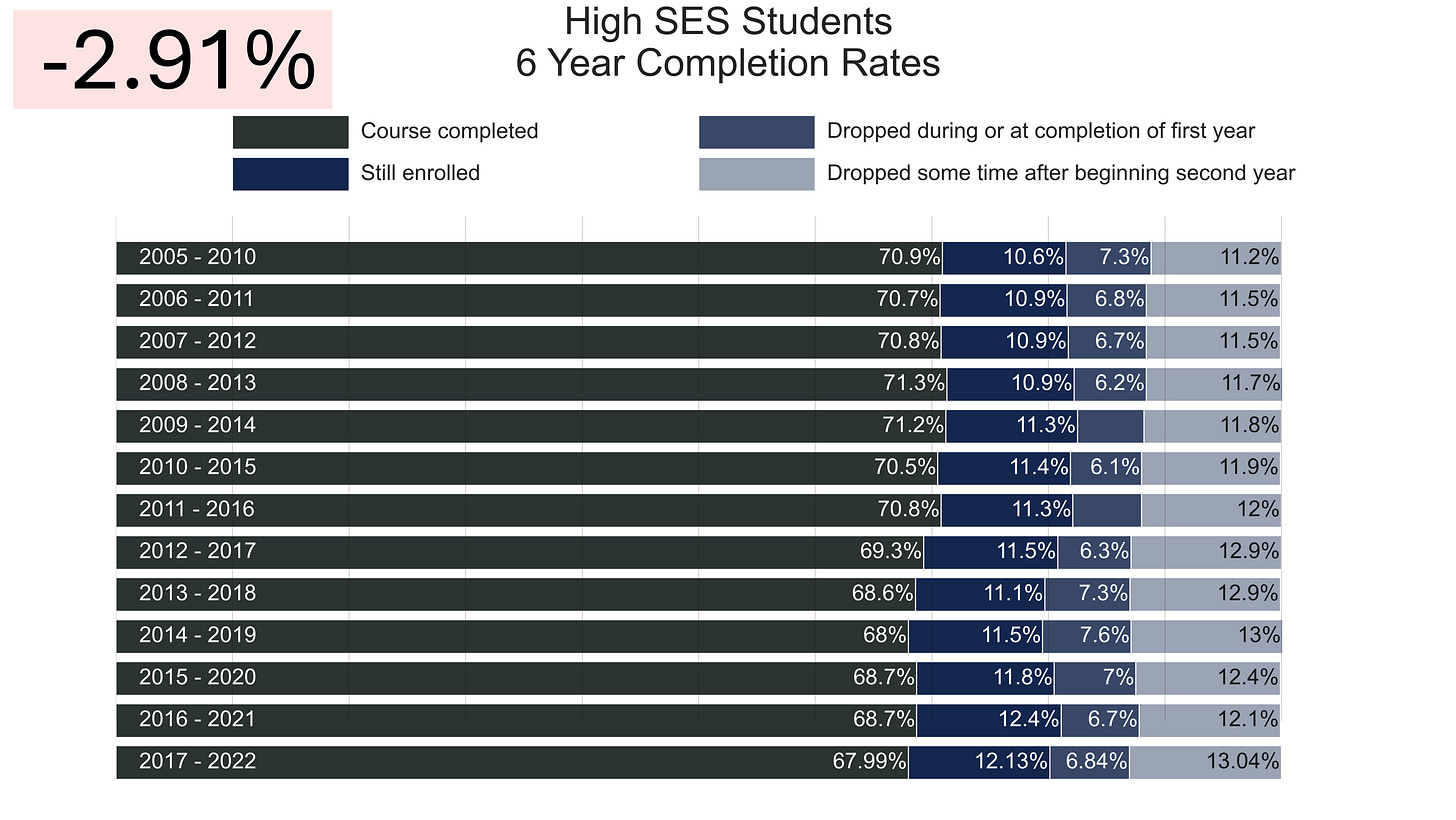Select the 6.84% first-year dropout segment
This screenshot has height=820, width=1456.
1090,761
